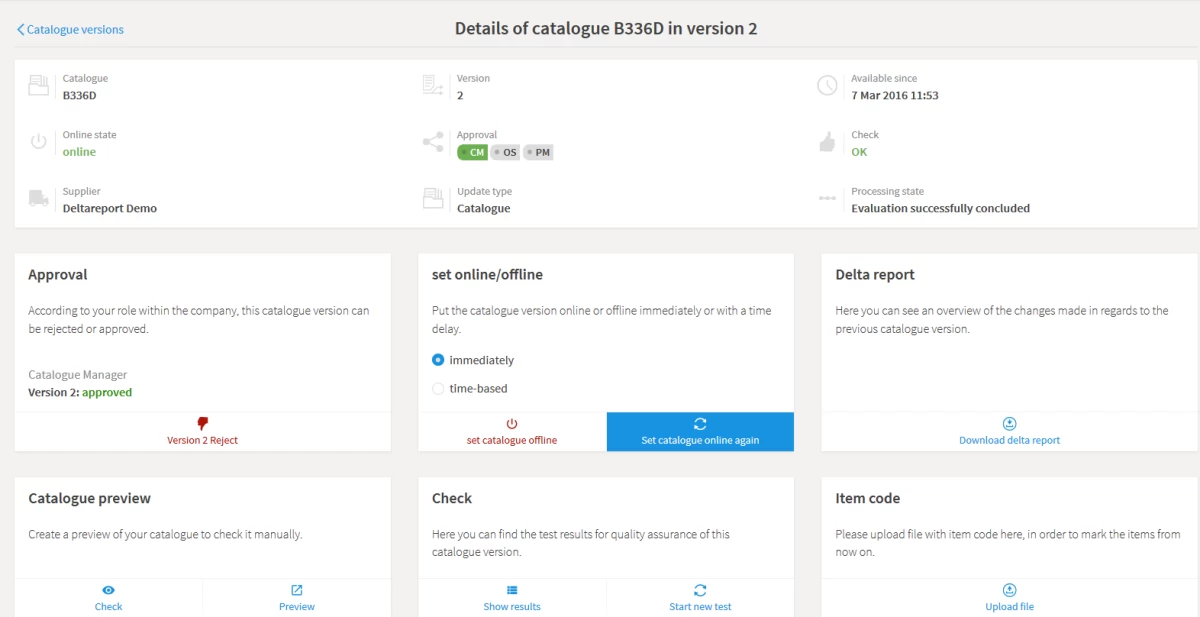Click the thumbs-up Check status icon

click(827, 143)
